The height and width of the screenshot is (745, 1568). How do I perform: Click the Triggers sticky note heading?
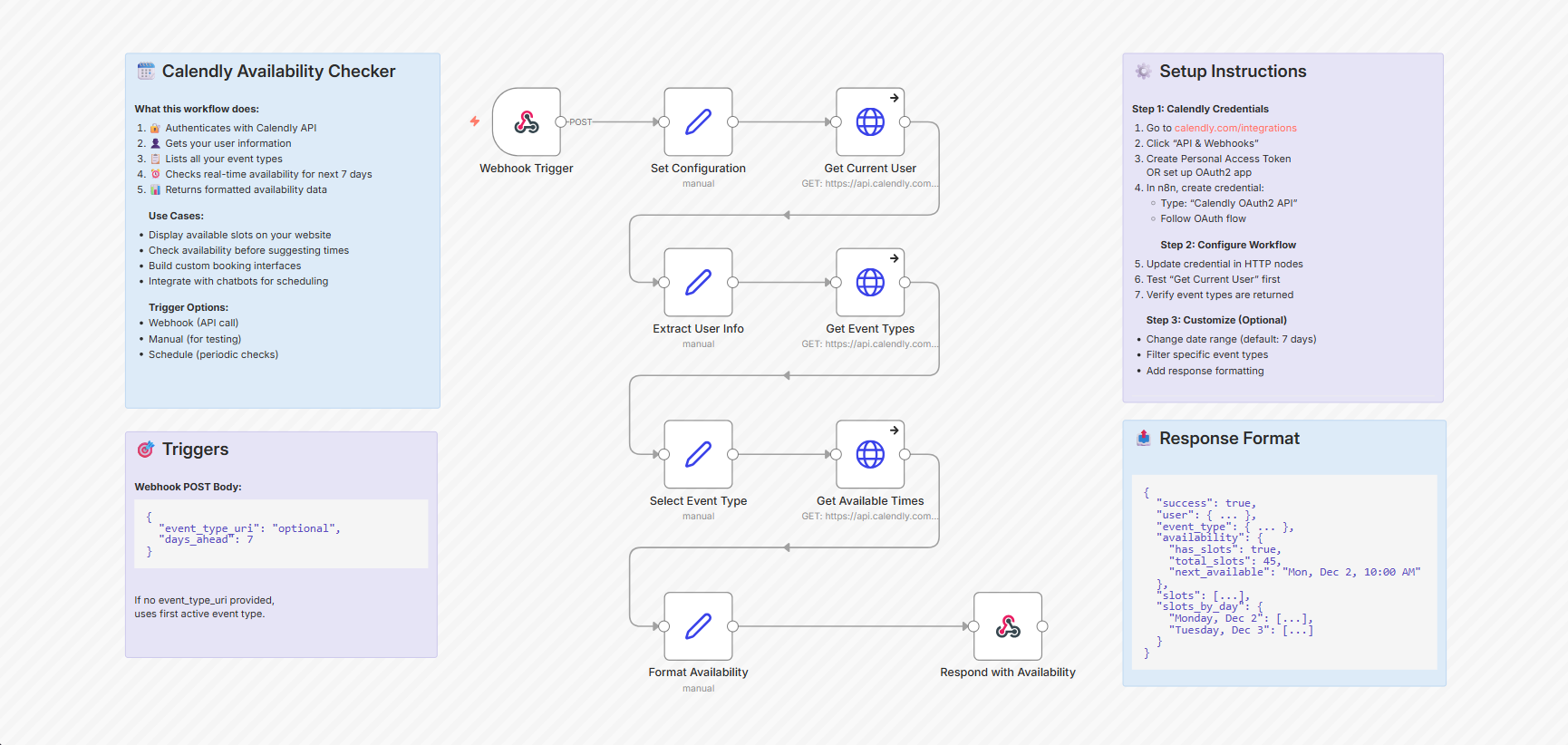coord(195,450)
